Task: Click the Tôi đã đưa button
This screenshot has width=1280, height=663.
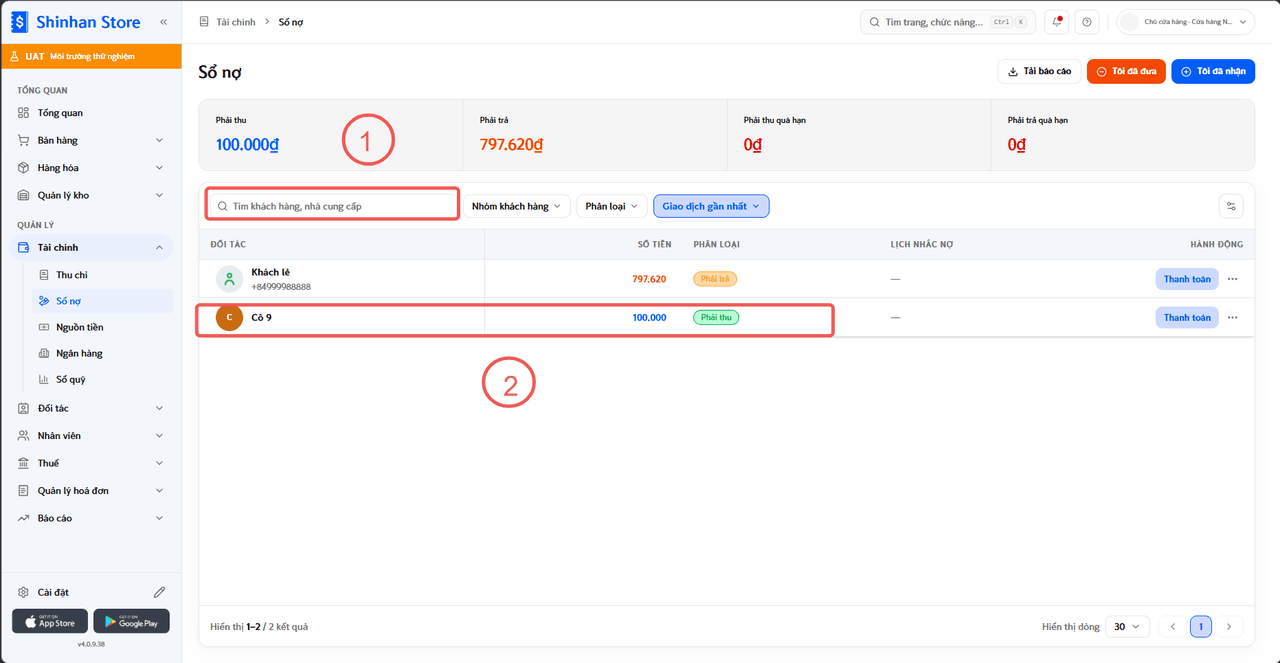Action: pos(1126,71)
